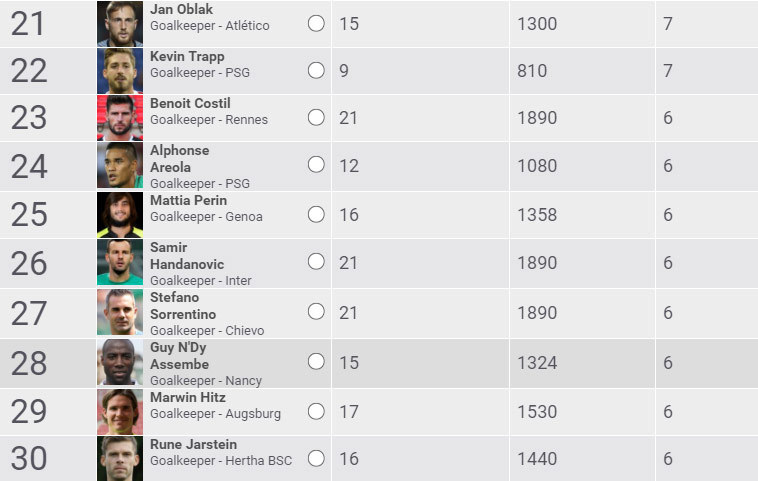Choose the Stefano Sorrentino radio option

click(x=316, y=312)
